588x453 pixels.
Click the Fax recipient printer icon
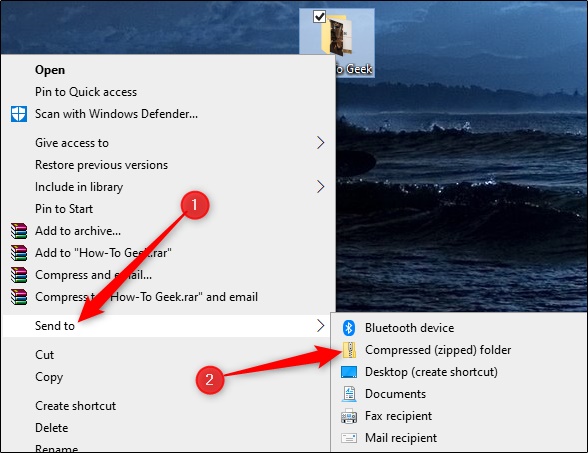(349, 416)
